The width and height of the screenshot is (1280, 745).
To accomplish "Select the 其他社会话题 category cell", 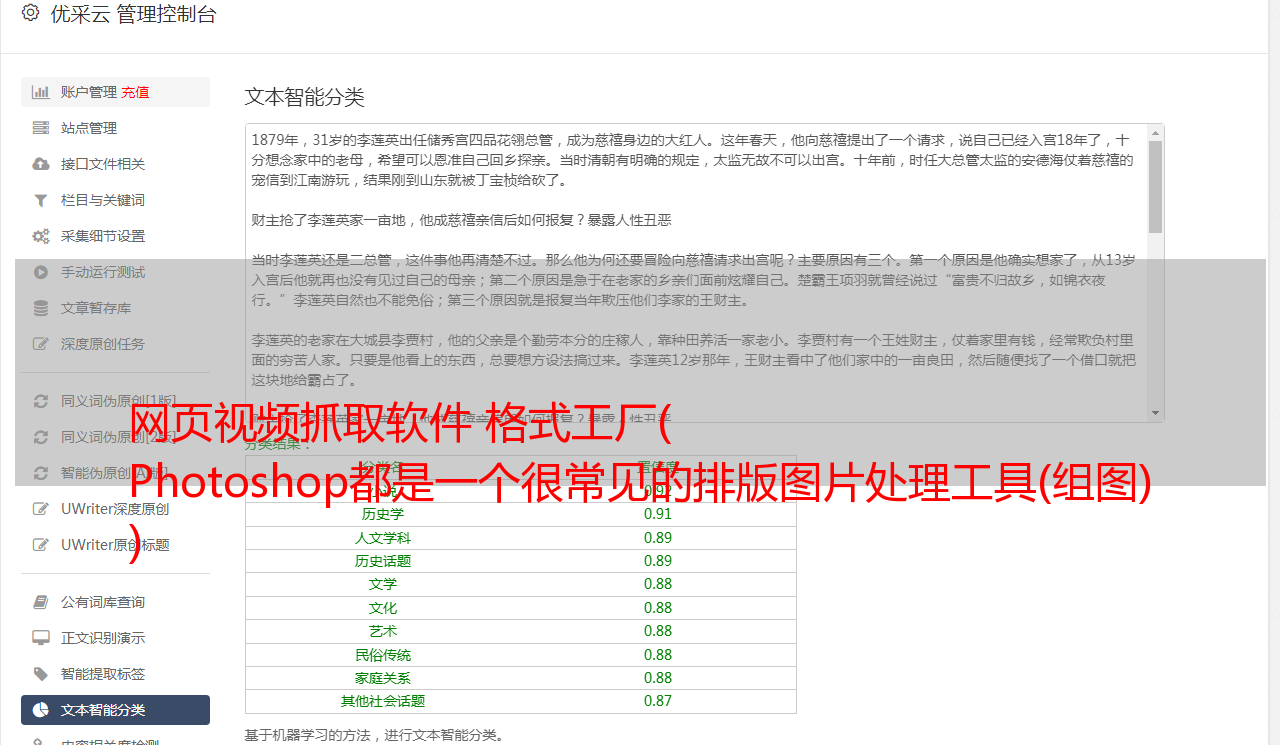I will tap(383, 701).
